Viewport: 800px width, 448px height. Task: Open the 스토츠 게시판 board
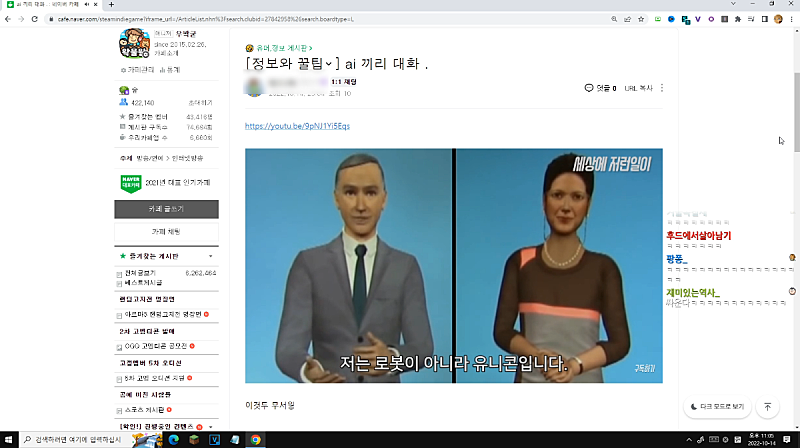(144, 410)
